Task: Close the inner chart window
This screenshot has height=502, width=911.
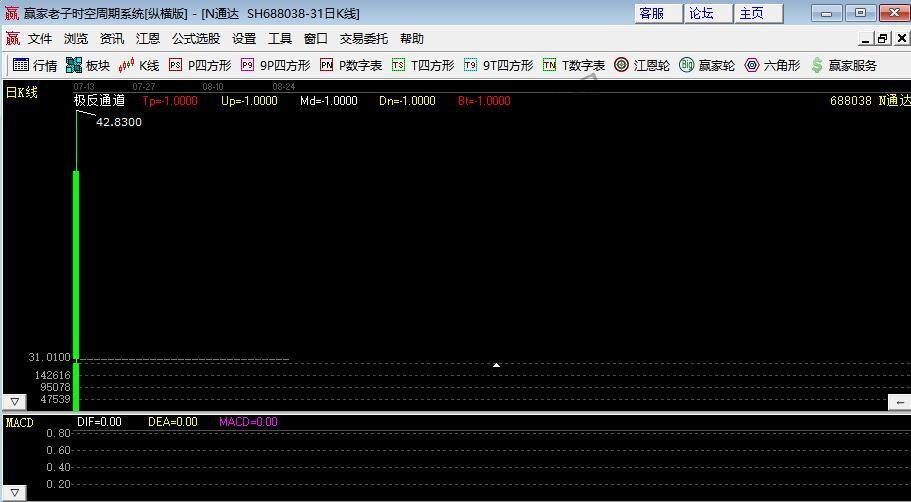Action: point(901,39)
